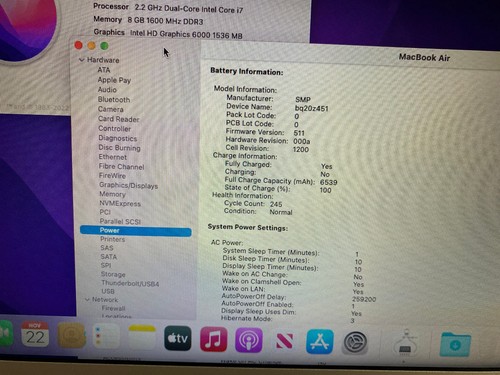Click the Manufacturer value SMP
Viewport: 500px width, 375px height.
tap(303, 100)
